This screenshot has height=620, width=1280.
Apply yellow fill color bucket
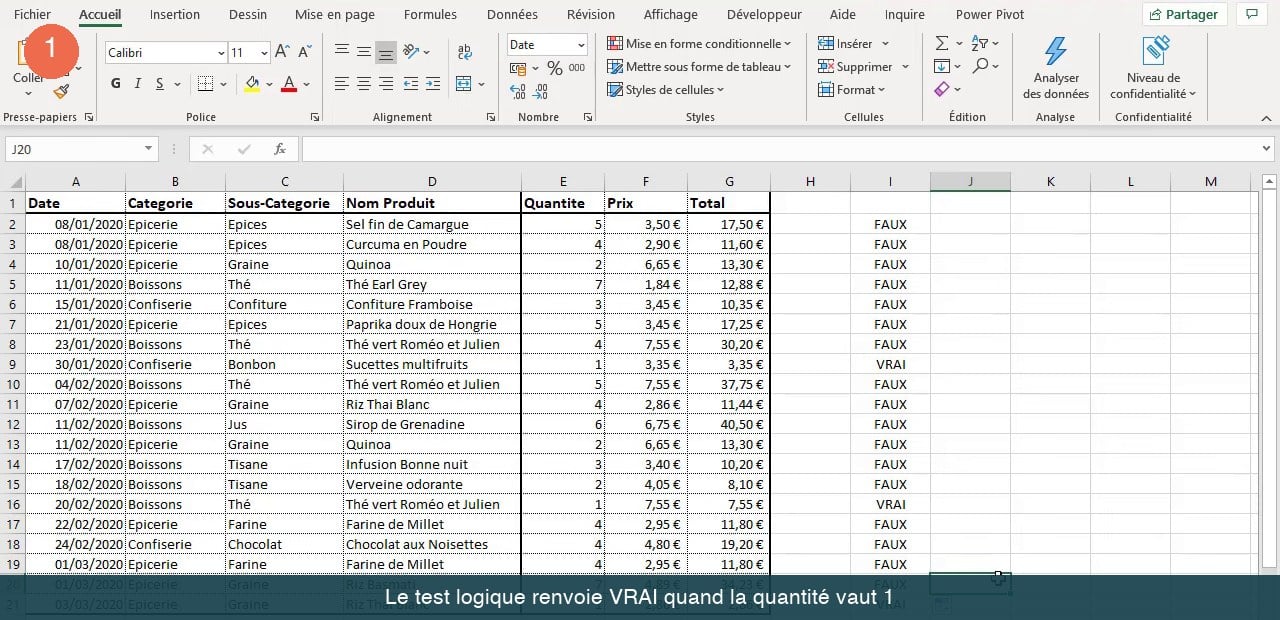252,84
